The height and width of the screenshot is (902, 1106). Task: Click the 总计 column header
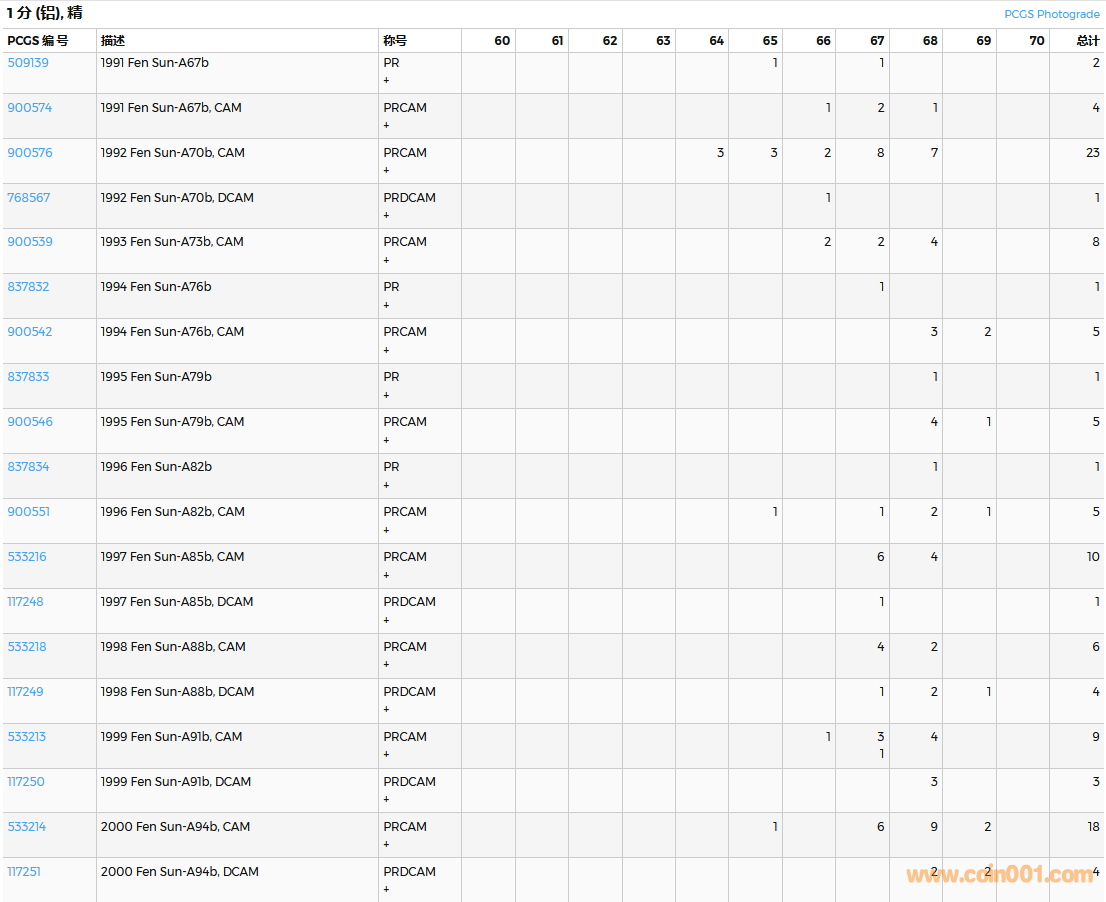click(1087, 41)
